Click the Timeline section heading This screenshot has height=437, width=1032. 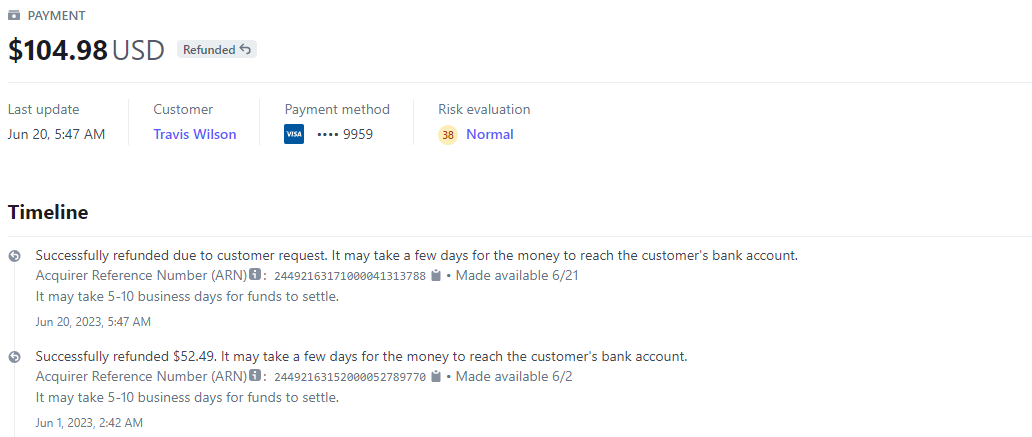tap(48, 212)
